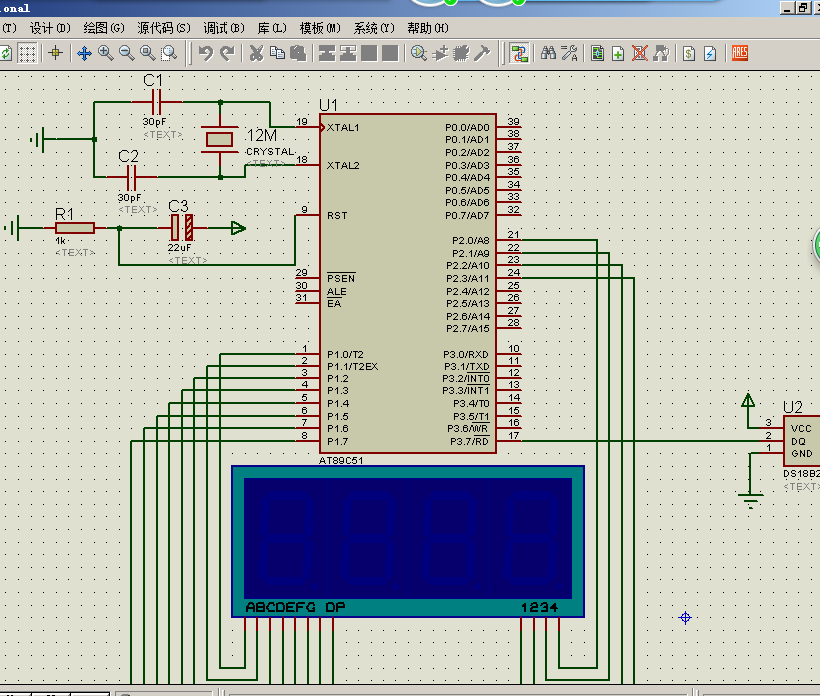
Task: Click the Copy to clipboard icon
Action: click(277, 53)
